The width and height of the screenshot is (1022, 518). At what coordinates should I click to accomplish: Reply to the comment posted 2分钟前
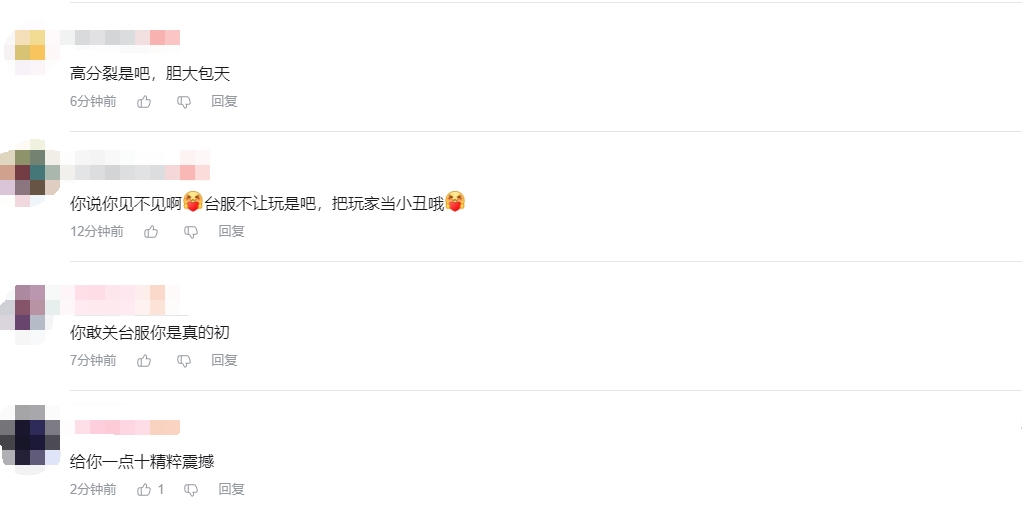(x=231, y=489)
